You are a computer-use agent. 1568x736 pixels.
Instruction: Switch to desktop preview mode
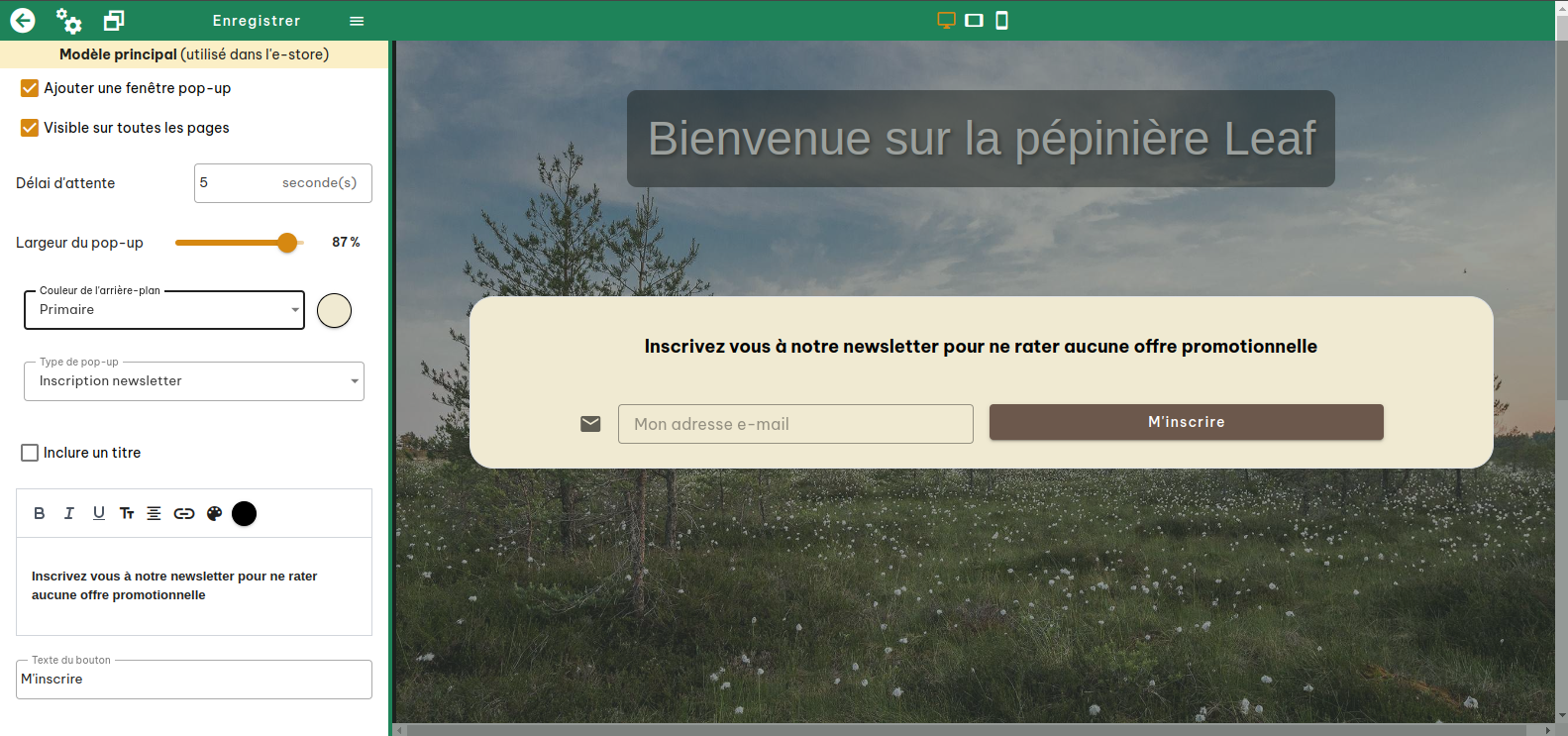tap(946, 20)
